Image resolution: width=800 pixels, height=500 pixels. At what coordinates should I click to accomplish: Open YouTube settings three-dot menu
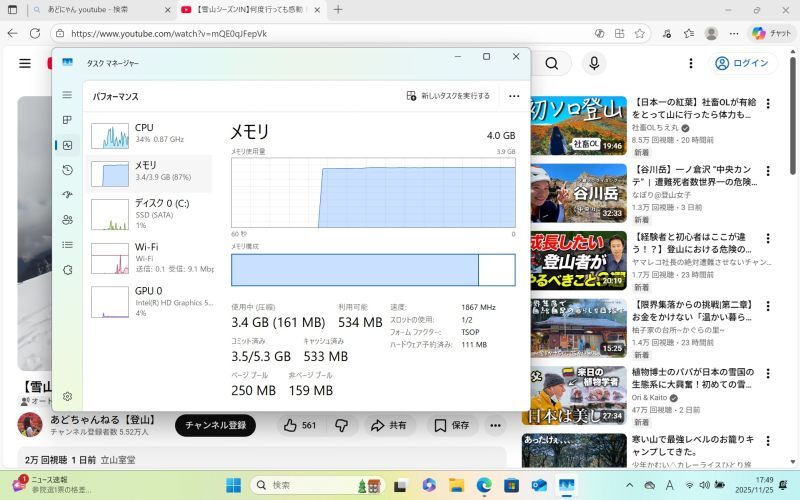point(691,63)
